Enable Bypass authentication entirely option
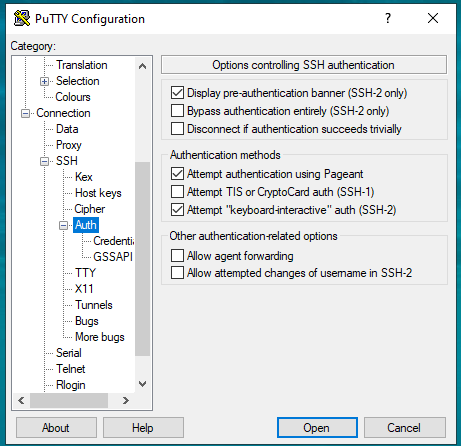Viewport: 461px width, 446px height. click(x=177, y=111)
